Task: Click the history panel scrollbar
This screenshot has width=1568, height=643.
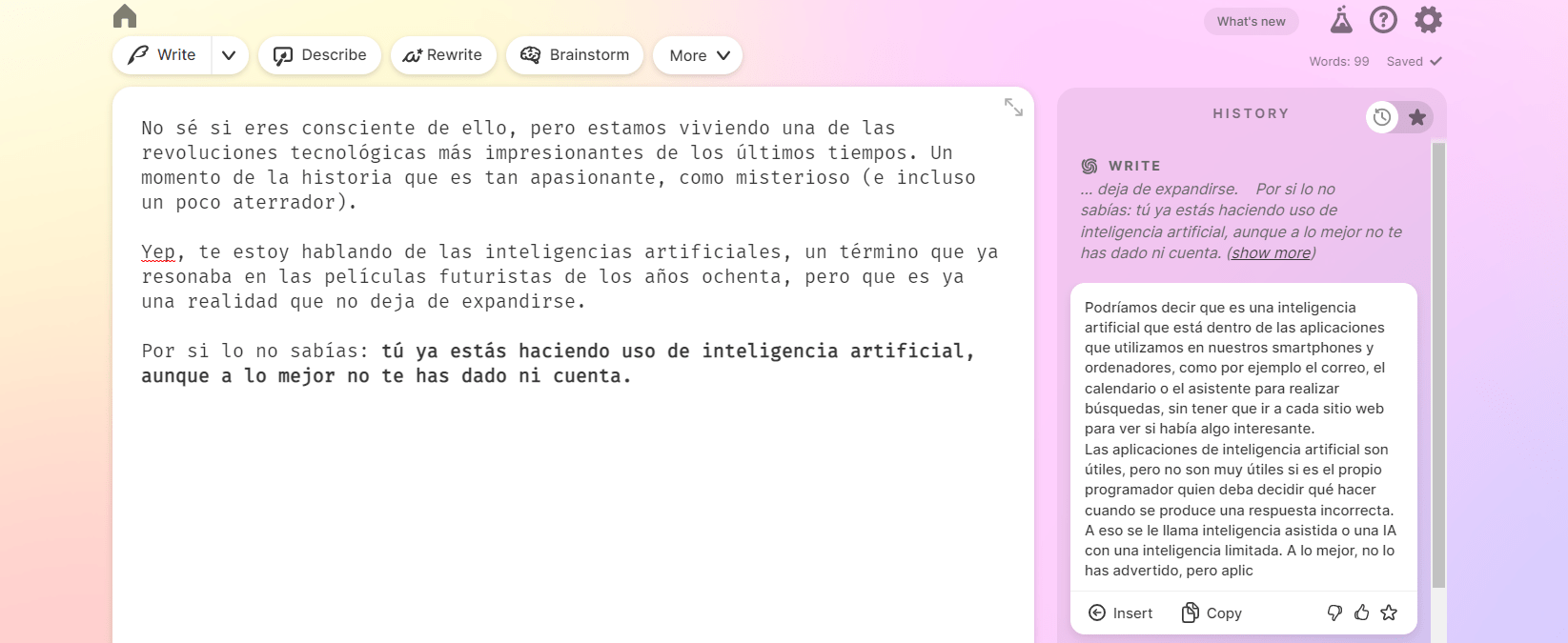Action: pos(1438,365)
